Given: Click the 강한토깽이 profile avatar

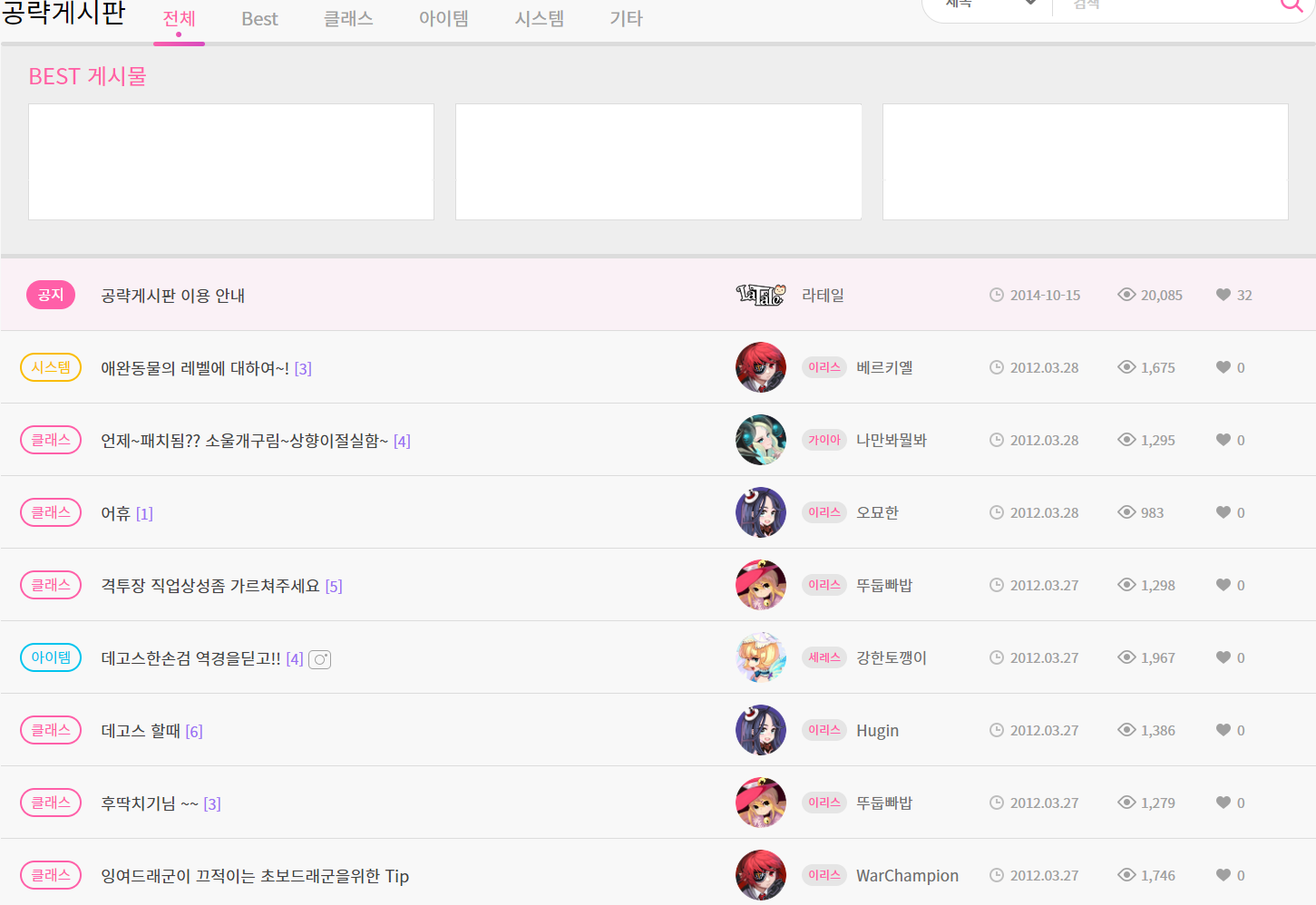Looking at the screenshot, I should click(760, 657).
